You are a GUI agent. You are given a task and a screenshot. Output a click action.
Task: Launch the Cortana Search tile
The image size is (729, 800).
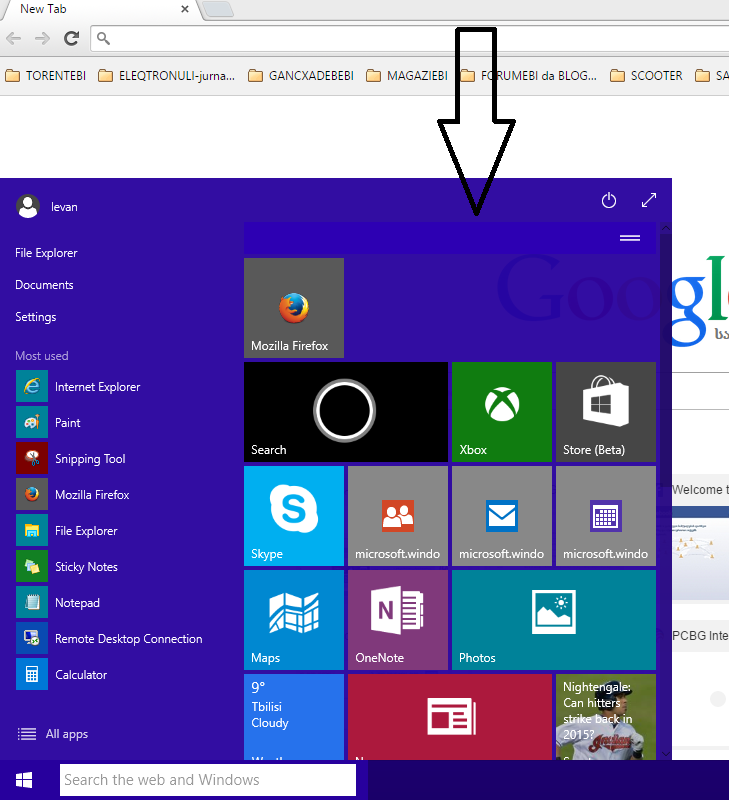(x=346, y=412)
